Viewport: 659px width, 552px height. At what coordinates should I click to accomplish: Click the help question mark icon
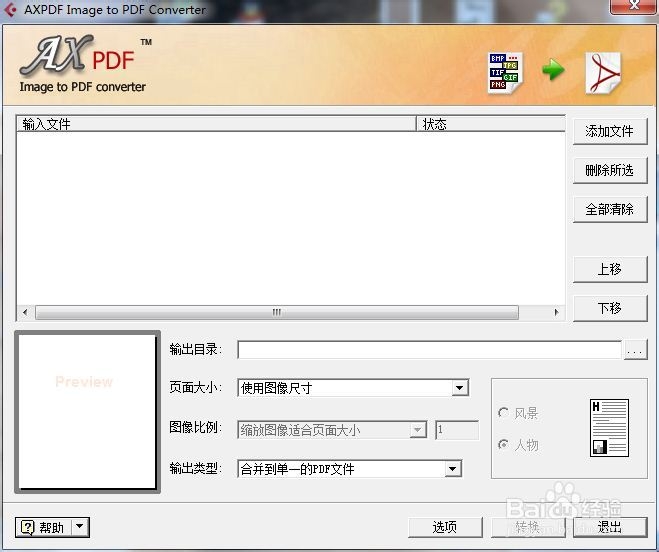click(27, 527)
